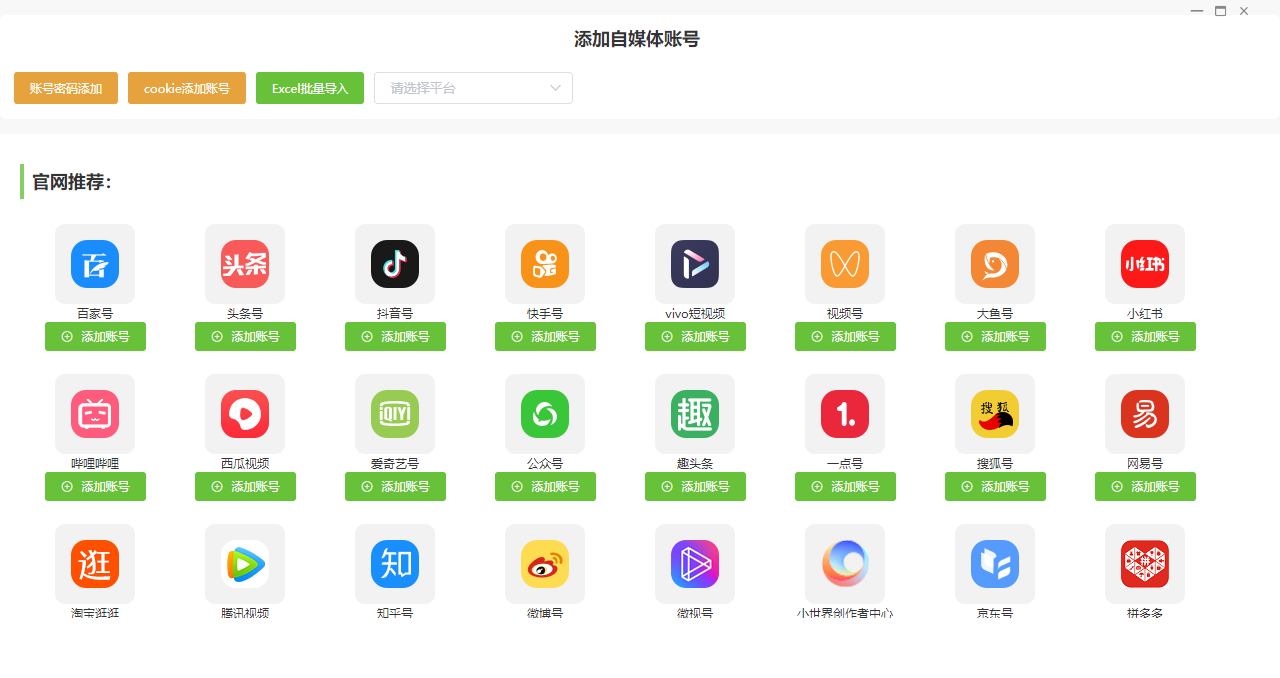Image resolution: width=1280 pixels, height=678 pixels.
Task: Click the 腾讯视频 platform icon
Action: tap(245, 564)
